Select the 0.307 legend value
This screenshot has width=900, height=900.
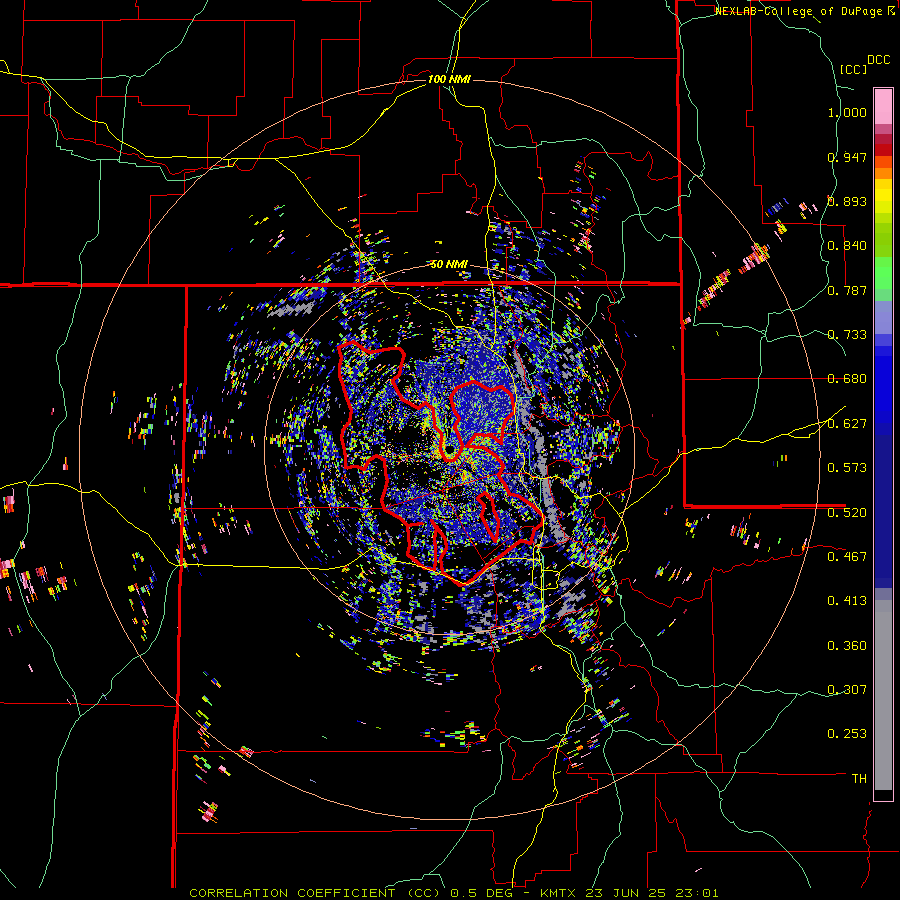(x=847, y=689)
